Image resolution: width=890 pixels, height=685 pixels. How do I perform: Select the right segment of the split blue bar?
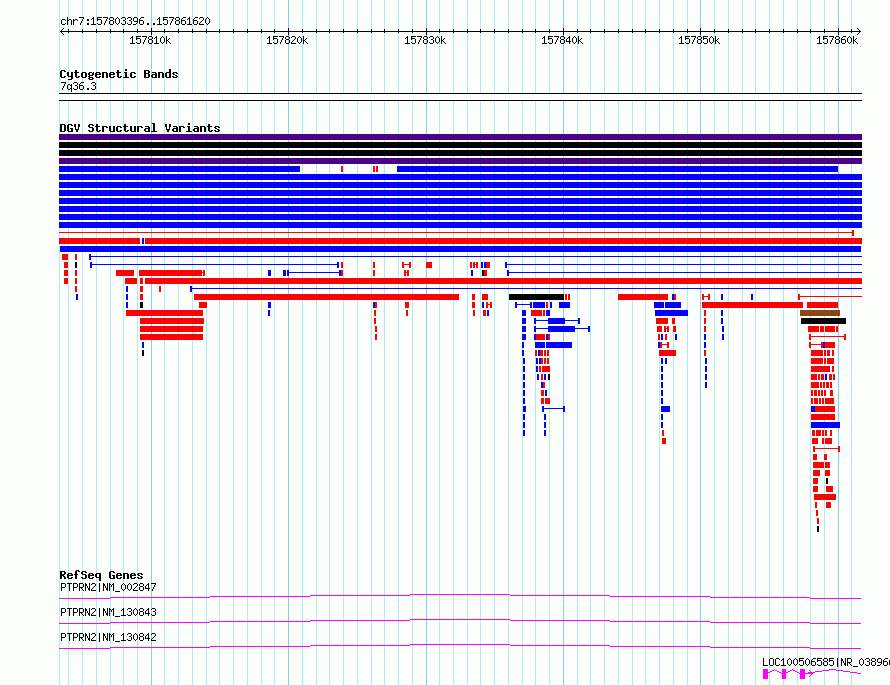click(618, 169)
